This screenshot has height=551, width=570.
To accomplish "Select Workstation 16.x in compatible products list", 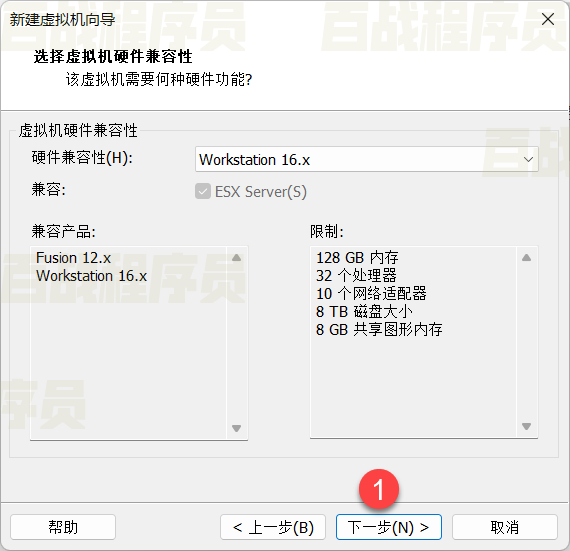I will click(91, 276).
